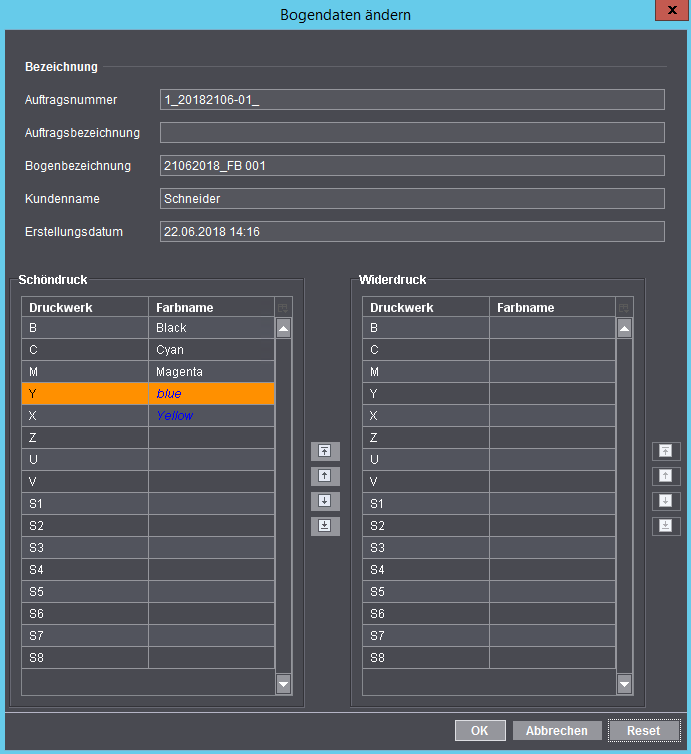
Task: Click the Reset button
Action: (644, 730)
